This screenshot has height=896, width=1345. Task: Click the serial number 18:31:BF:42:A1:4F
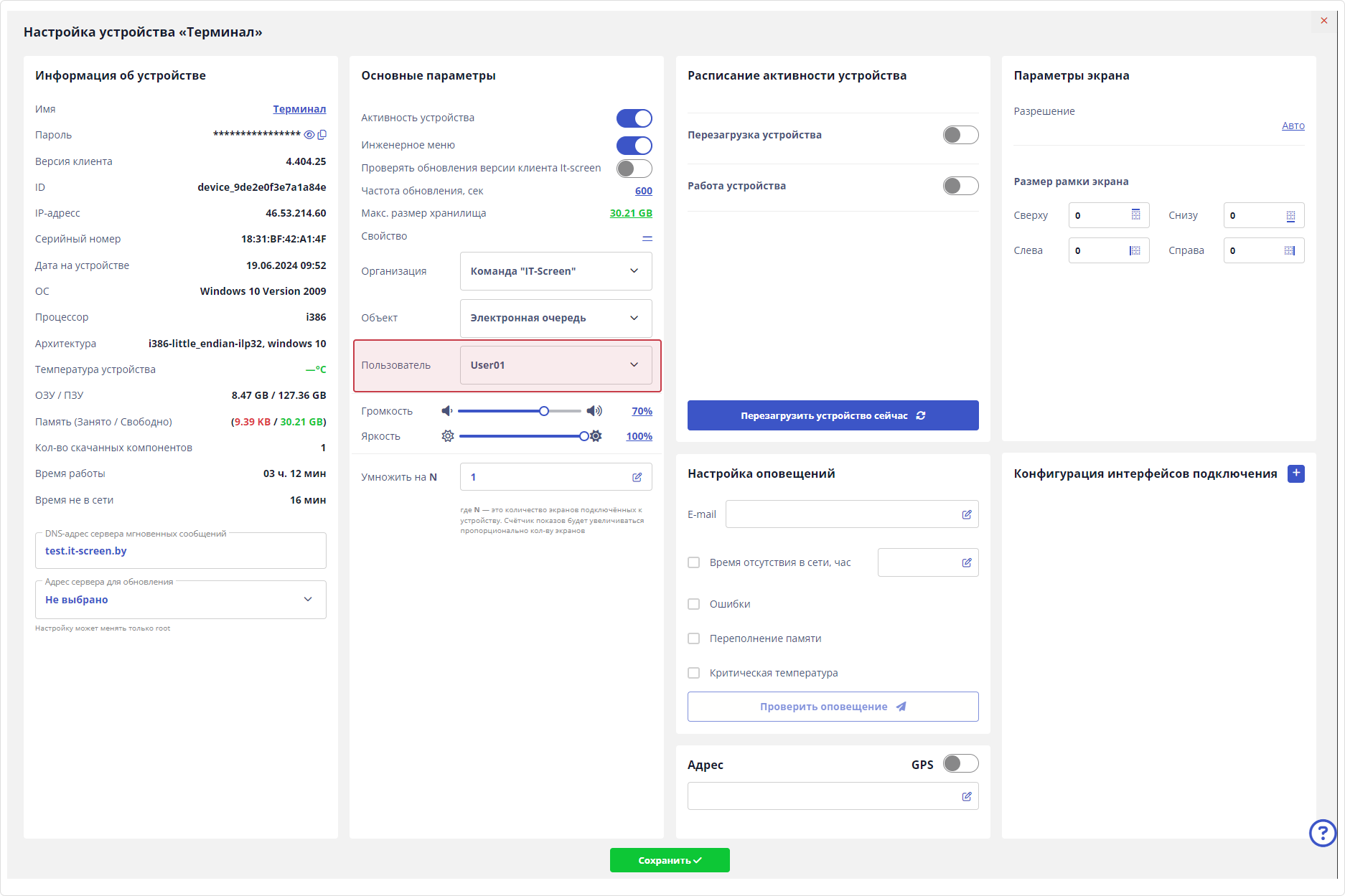pyautogui.click(x=283, y=239)
